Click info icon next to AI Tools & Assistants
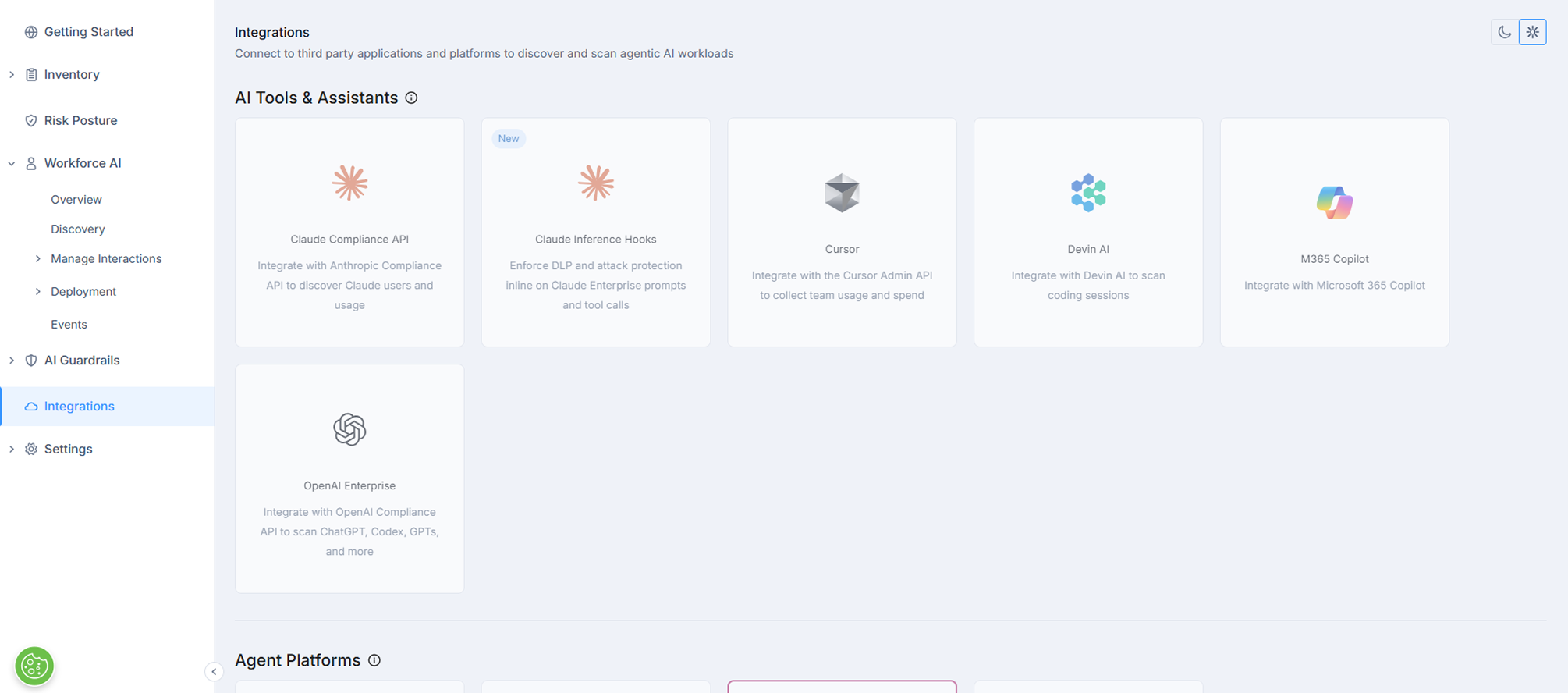The height and width of the screenshot is (693, 1568). click(411, 98)
